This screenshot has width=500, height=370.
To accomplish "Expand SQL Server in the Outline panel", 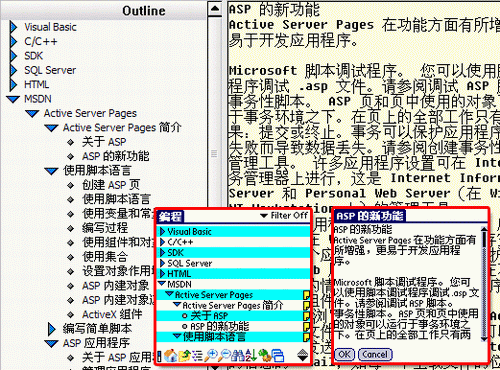I will click(x=13, y=70).
